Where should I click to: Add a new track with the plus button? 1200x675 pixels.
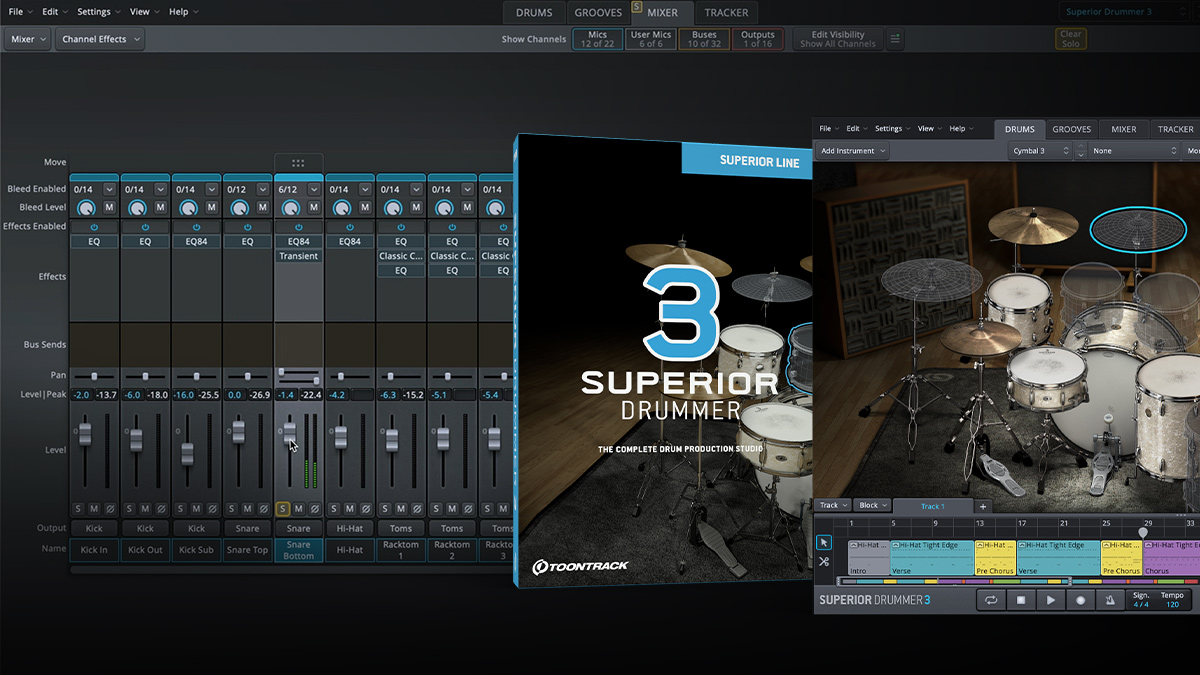(982, 507)
